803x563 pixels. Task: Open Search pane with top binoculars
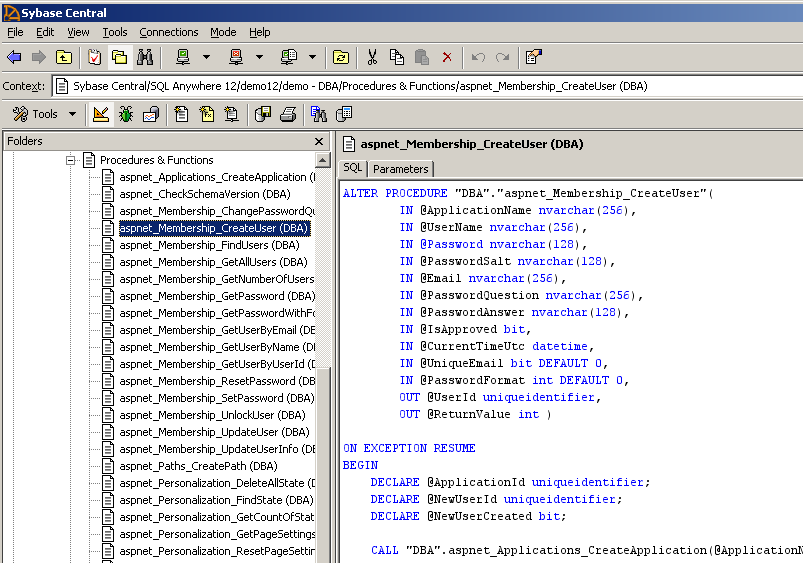click(145, 57)
